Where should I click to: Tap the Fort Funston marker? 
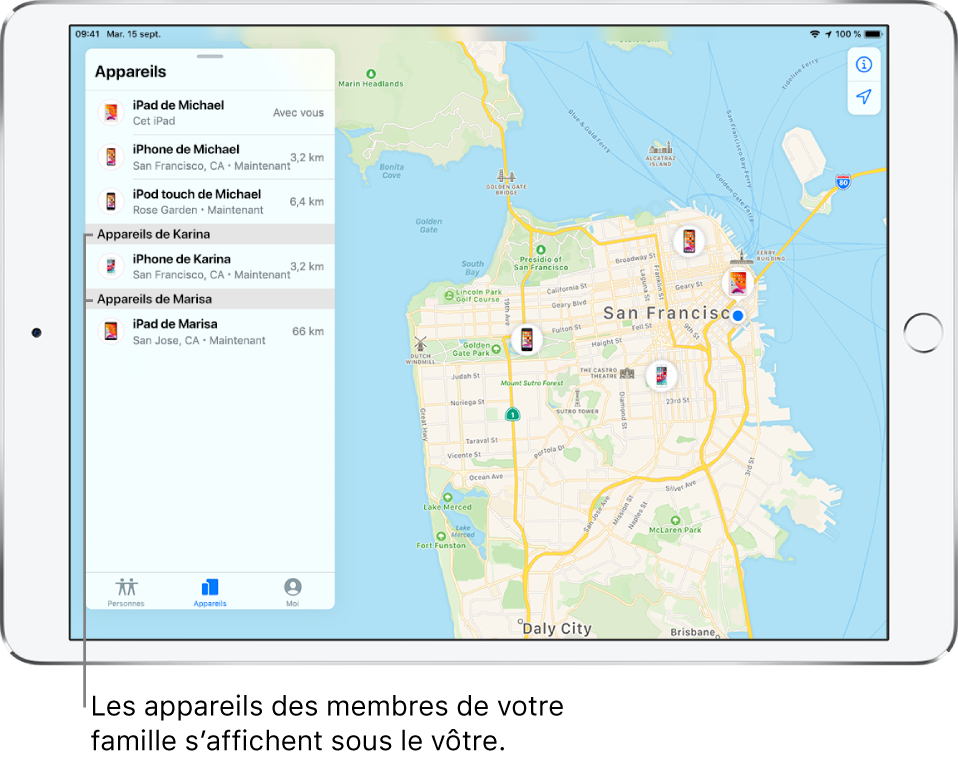pyautogui.click(x=441, y=536)
